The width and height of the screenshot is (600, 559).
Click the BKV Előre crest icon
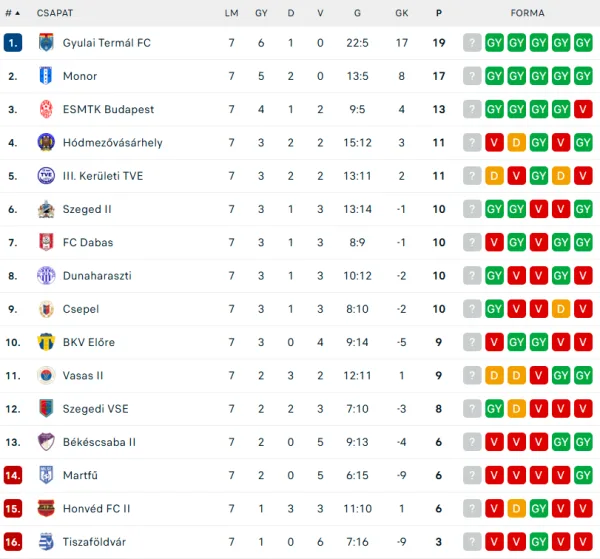[x=46, y=342]
